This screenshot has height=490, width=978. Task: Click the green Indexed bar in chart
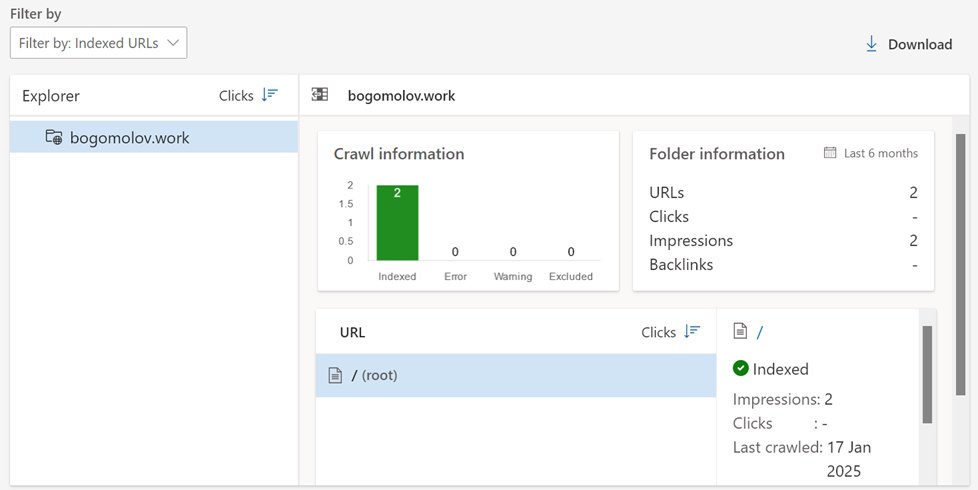[x=397, y=222]
